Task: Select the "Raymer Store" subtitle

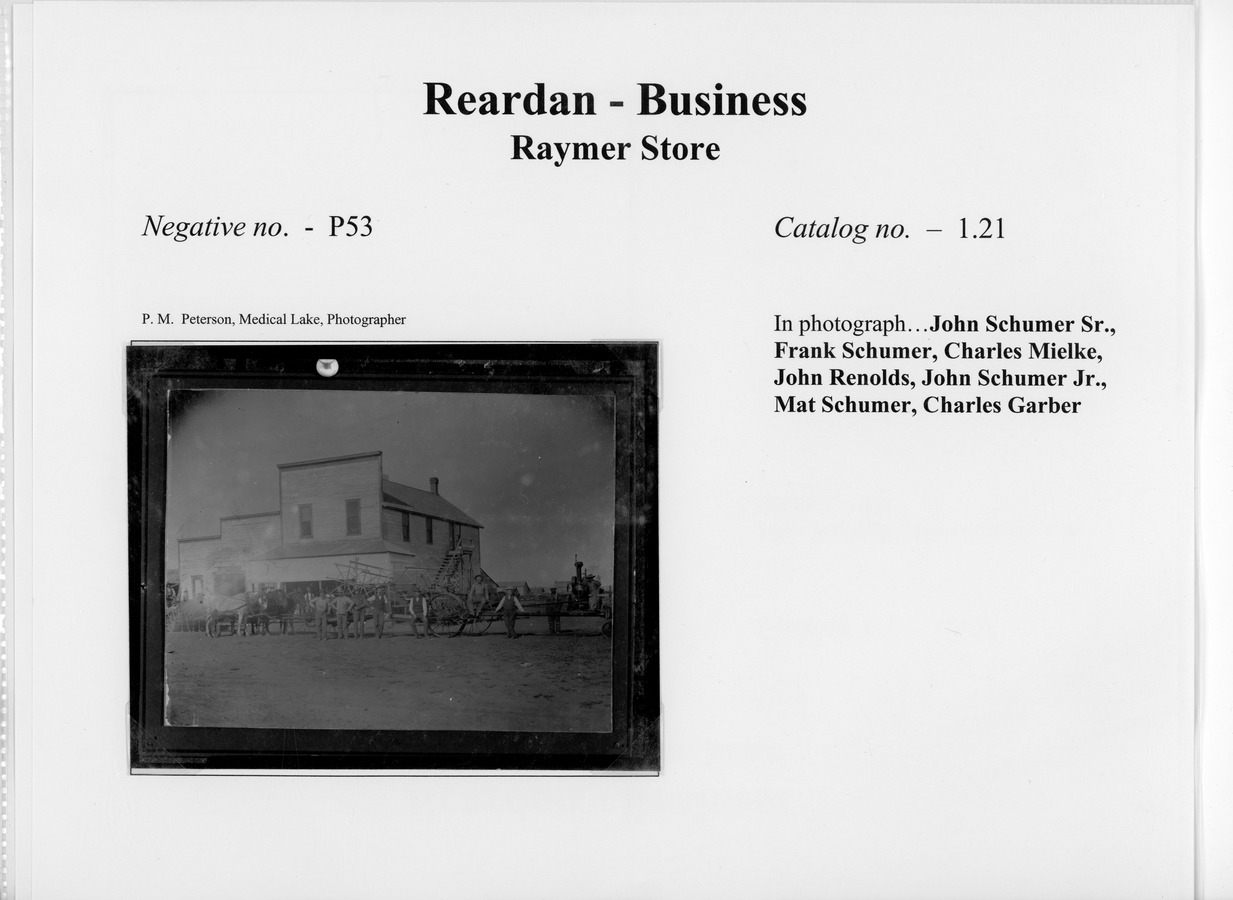Action: click(x=614, y=149)
